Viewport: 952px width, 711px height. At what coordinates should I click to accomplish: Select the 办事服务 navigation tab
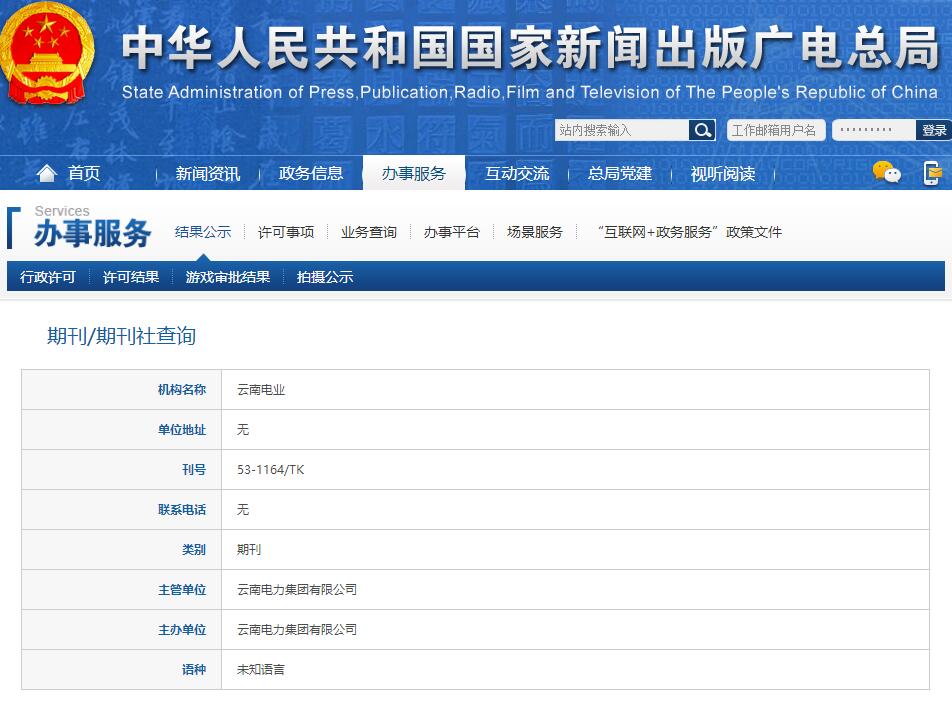pyautogui.click(x=414, y=174)
